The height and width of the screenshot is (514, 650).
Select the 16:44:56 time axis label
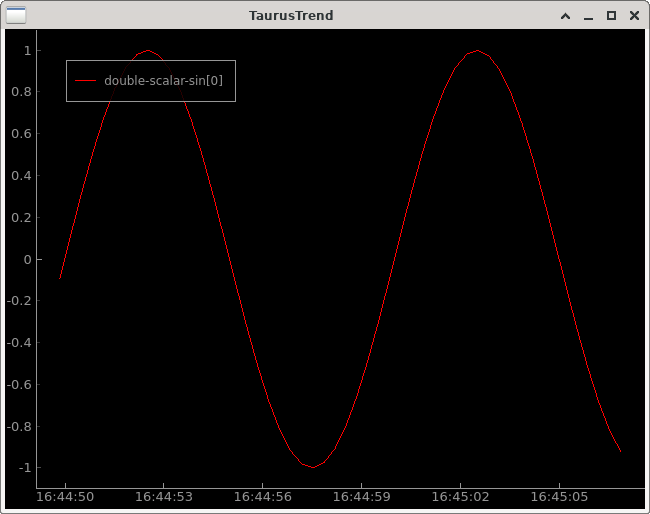click(263, 497)
